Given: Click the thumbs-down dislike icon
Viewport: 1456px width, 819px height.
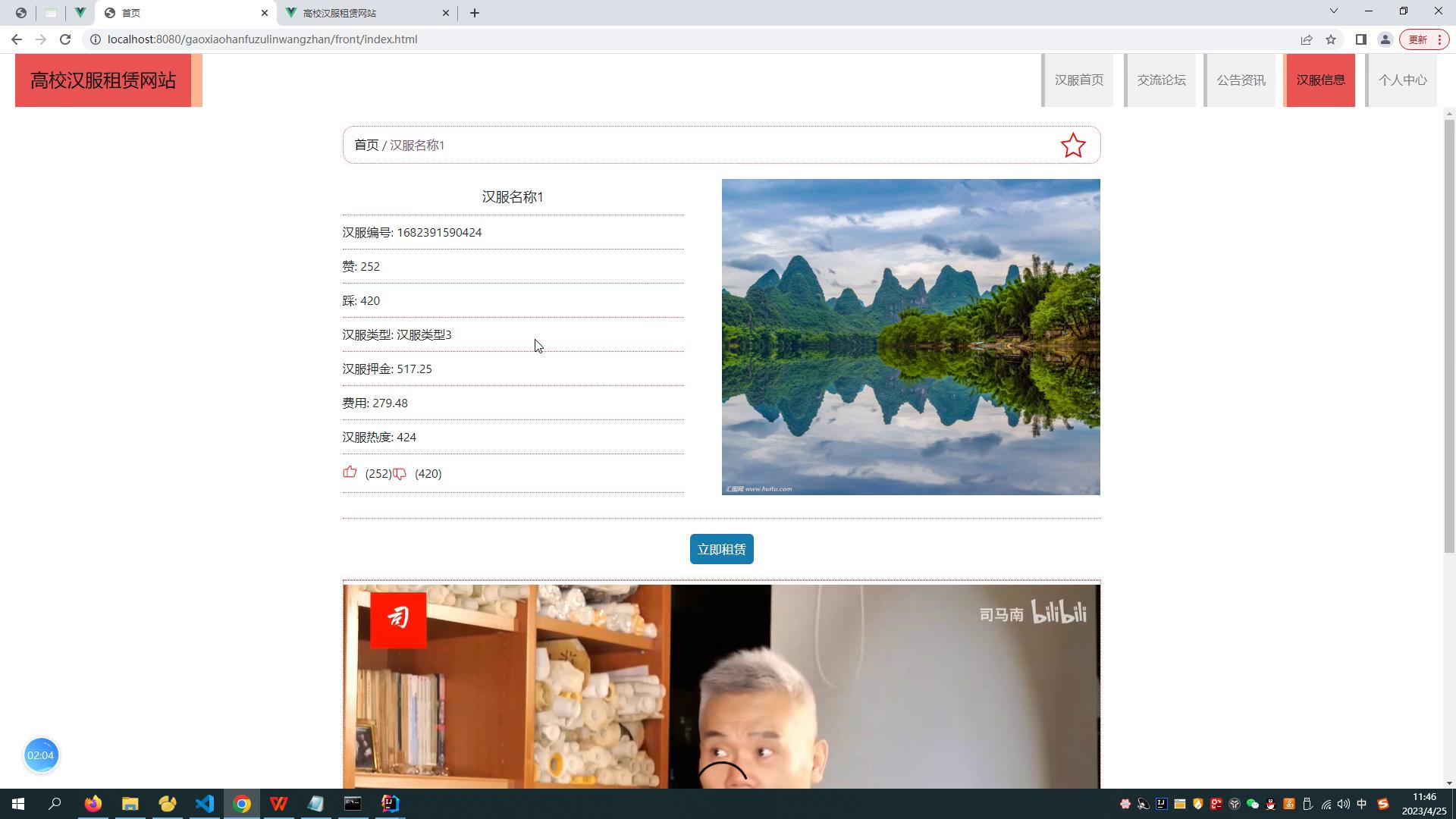Looking at the screenshot, I should (x=400, y=474).
